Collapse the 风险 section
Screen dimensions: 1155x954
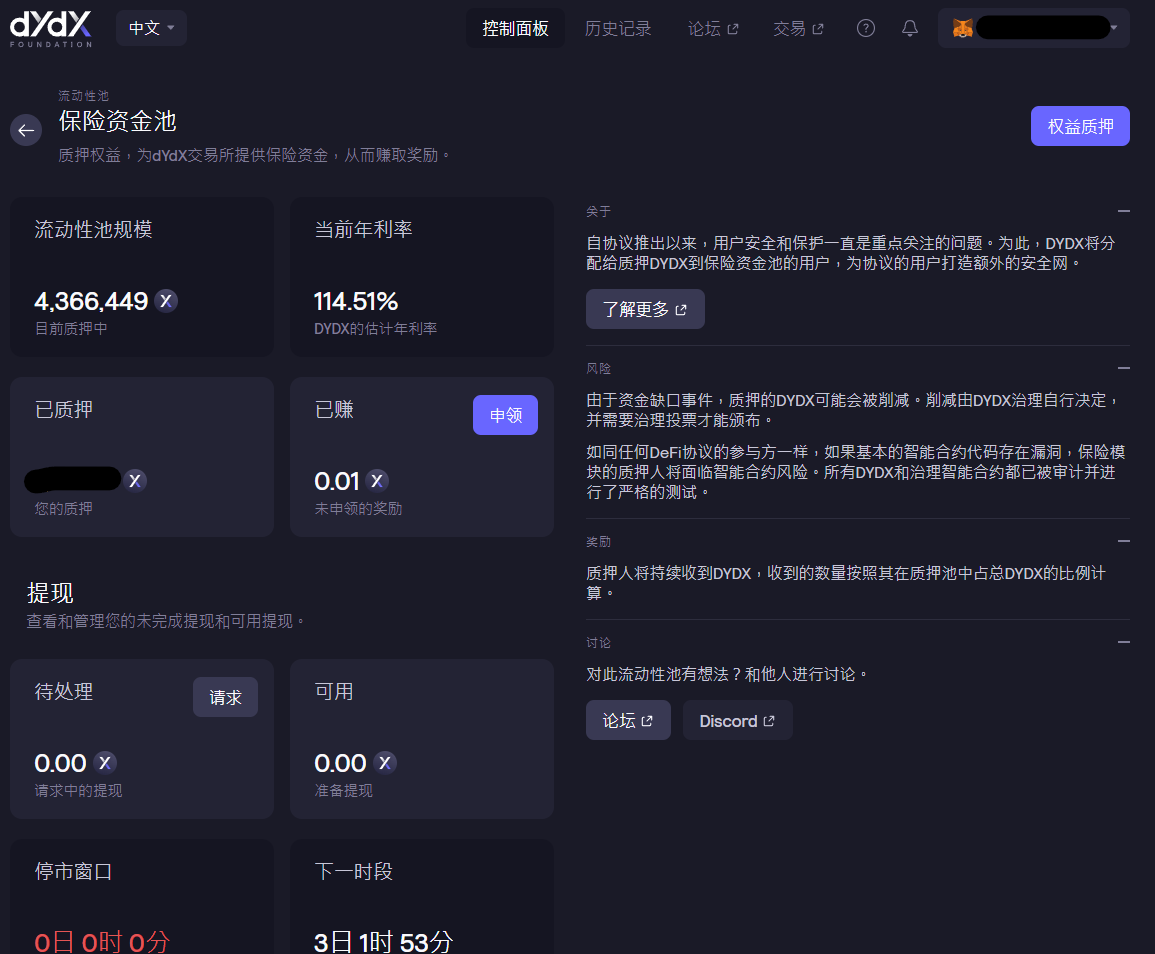1123,368
